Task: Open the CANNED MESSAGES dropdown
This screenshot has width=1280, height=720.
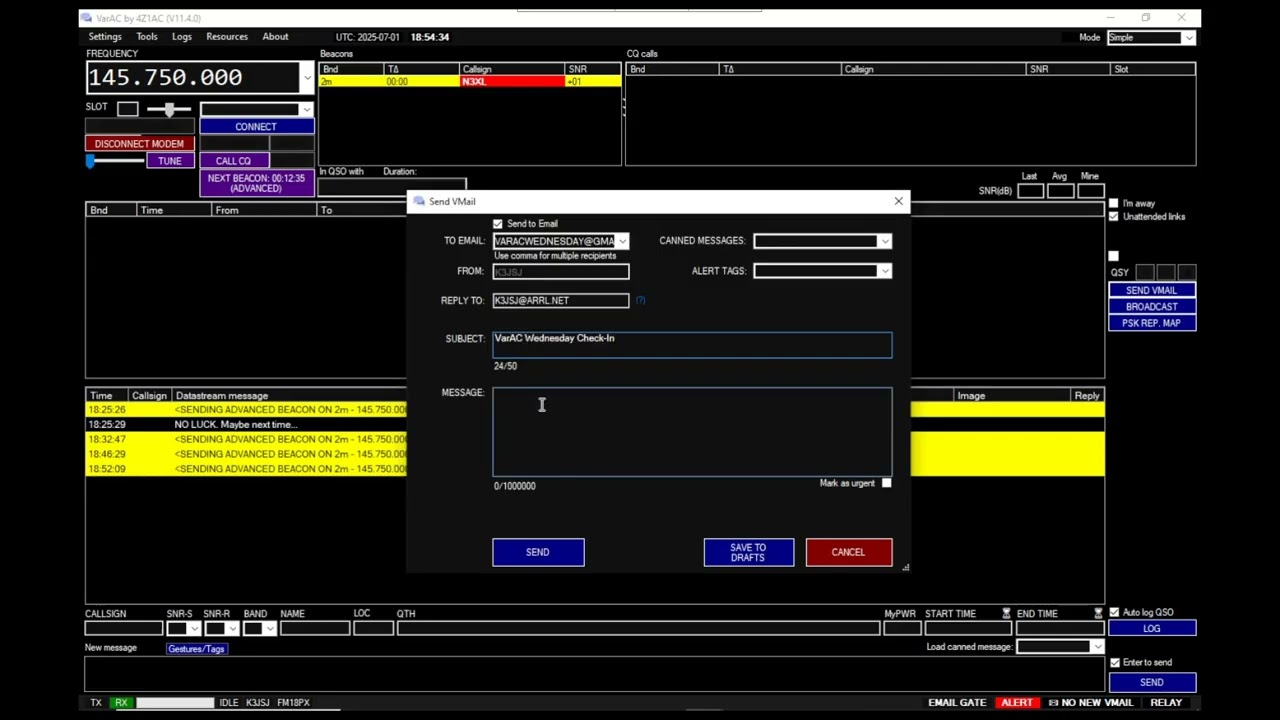Action: pyautogui.click(x=884, y=241)
